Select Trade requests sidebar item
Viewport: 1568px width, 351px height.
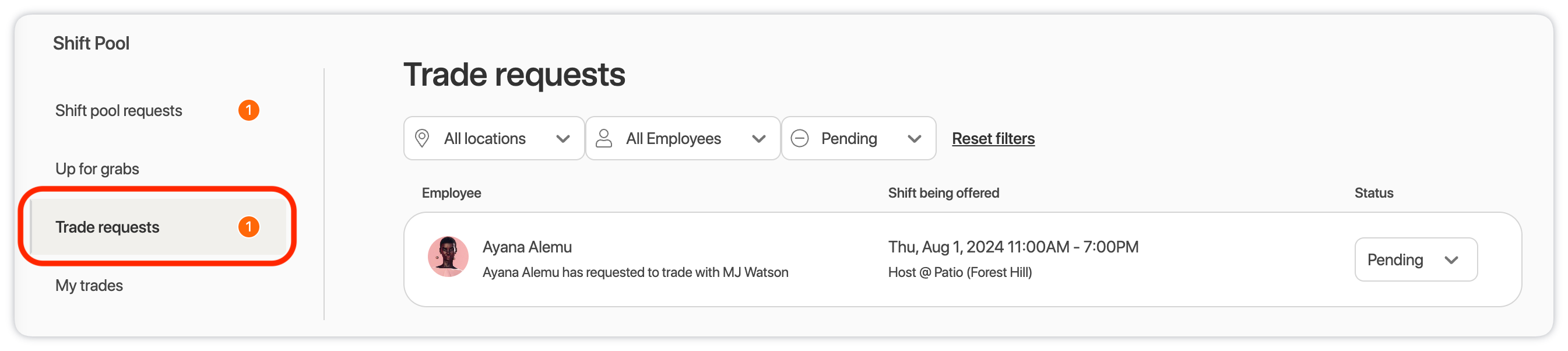157,227
